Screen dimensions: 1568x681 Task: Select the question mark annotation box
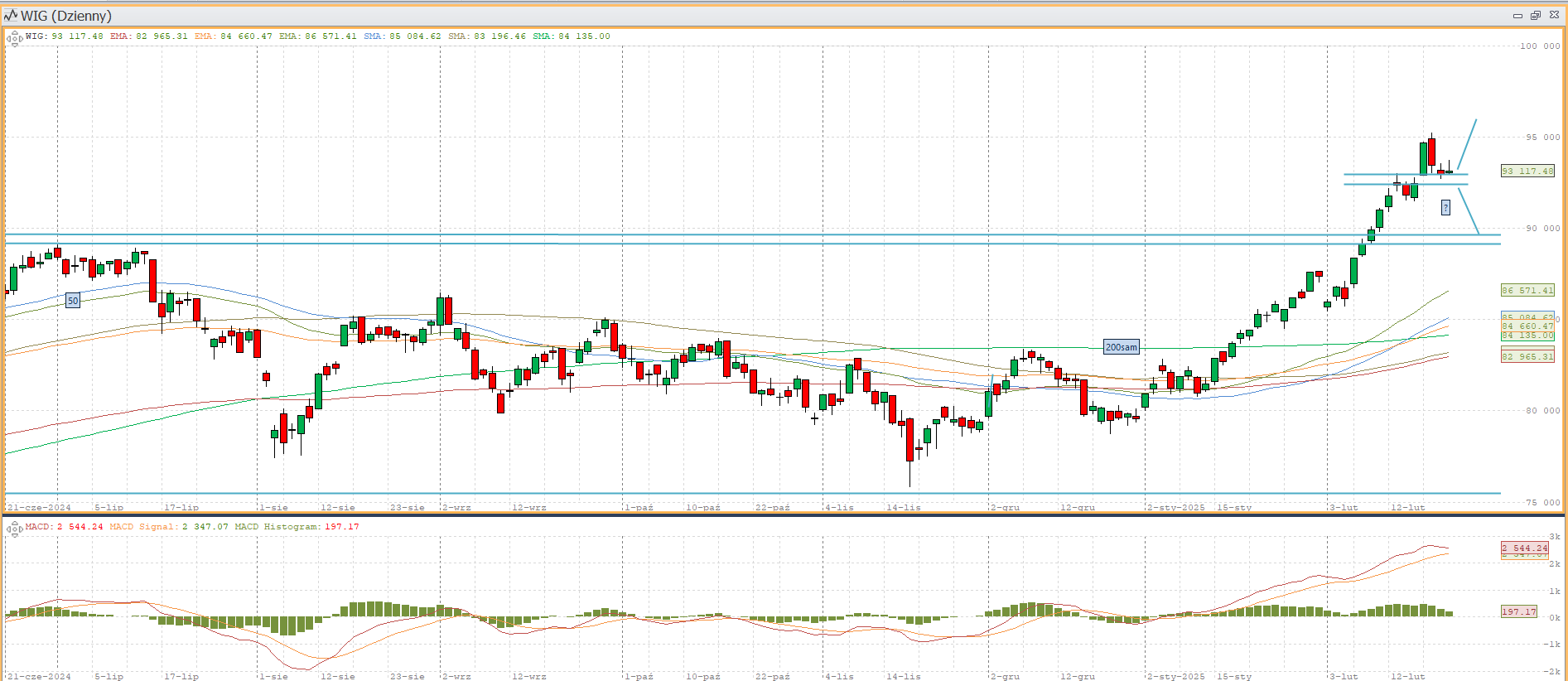click(1445, 208)
